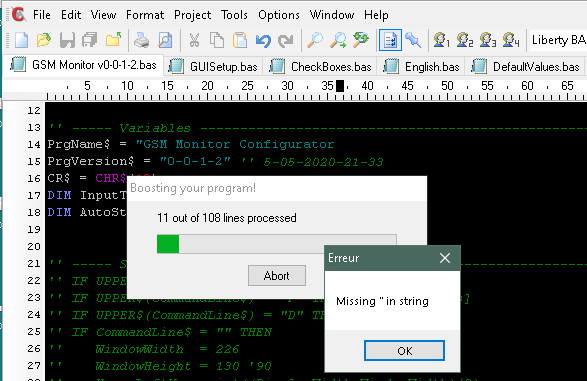Switch to the GUISetup.bas tab
The width and height of the screenshot is (587, 381).
point(213,67)
